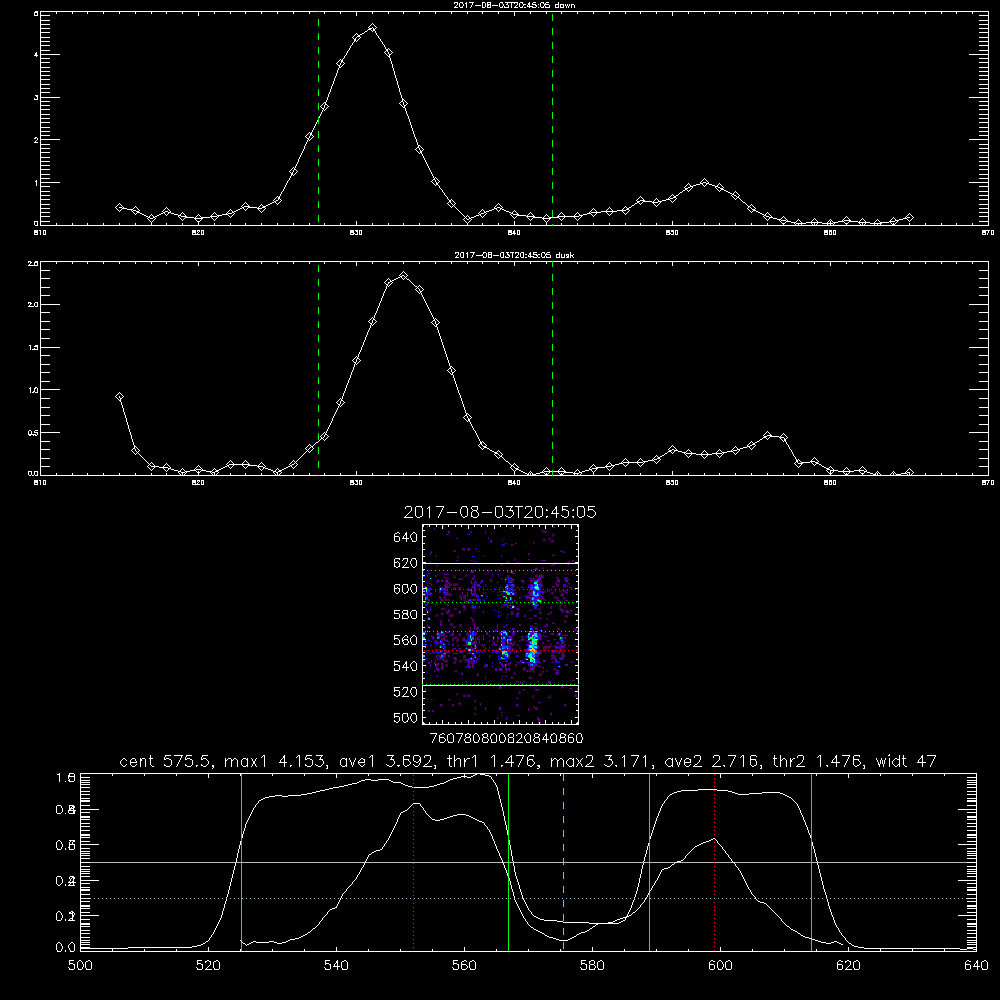Image resolution: width=1000 pixels, height=1000 pixels.
Task: Click the leftmost diamond marker in dusk plot
Action: pos(119,397)
